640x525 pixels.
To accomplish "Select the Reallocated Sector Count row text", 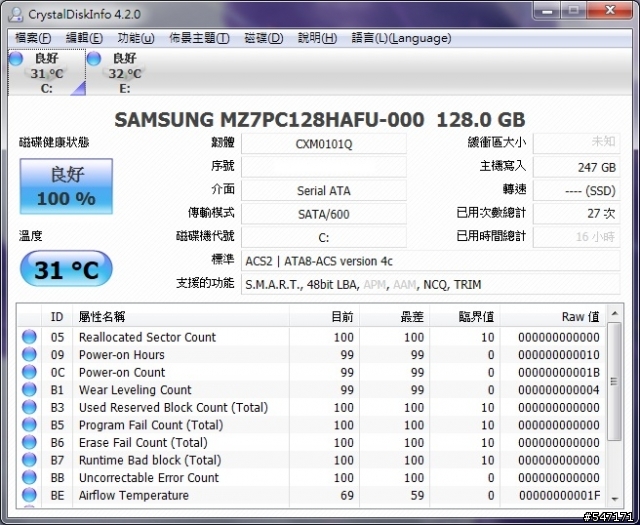I will click(147, 337).
